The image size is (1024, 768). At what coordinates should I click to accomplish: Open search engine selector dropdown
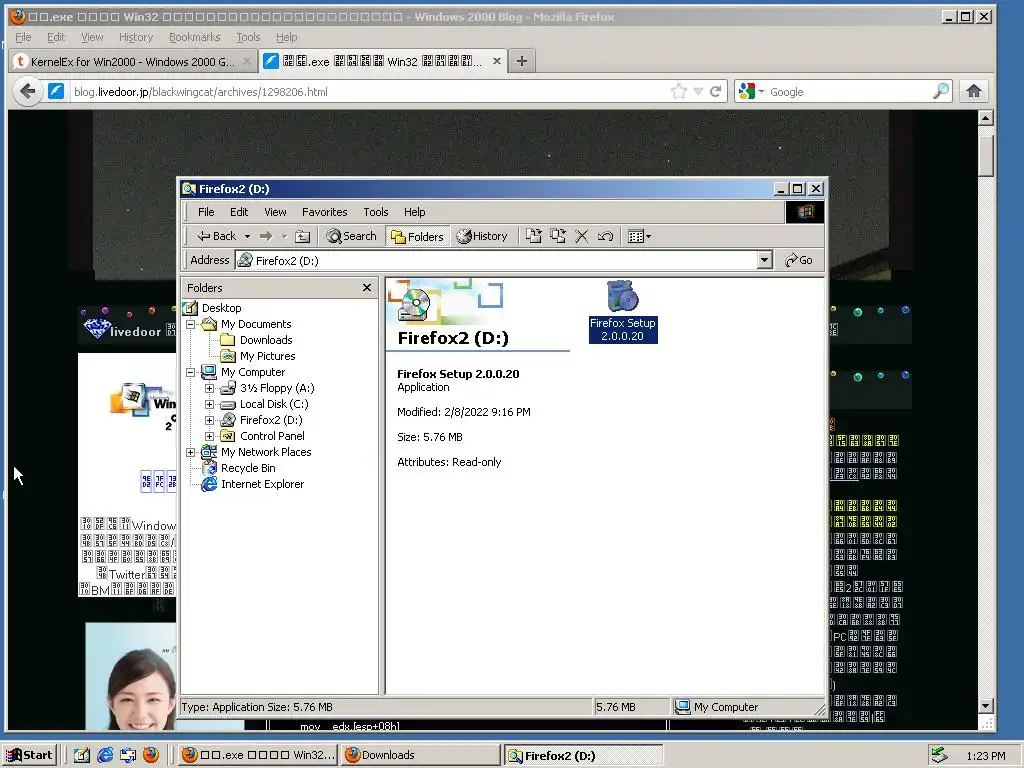(750, 91)
